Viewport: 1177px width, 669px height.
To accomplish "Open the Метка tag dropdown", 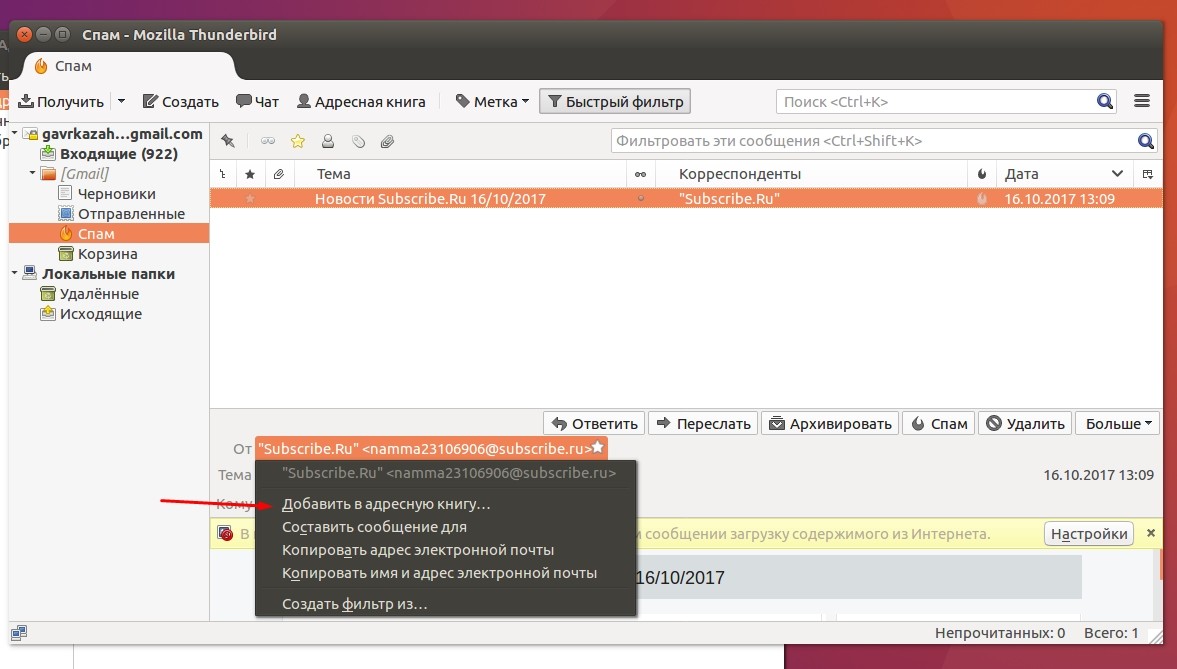I will 492,101.
